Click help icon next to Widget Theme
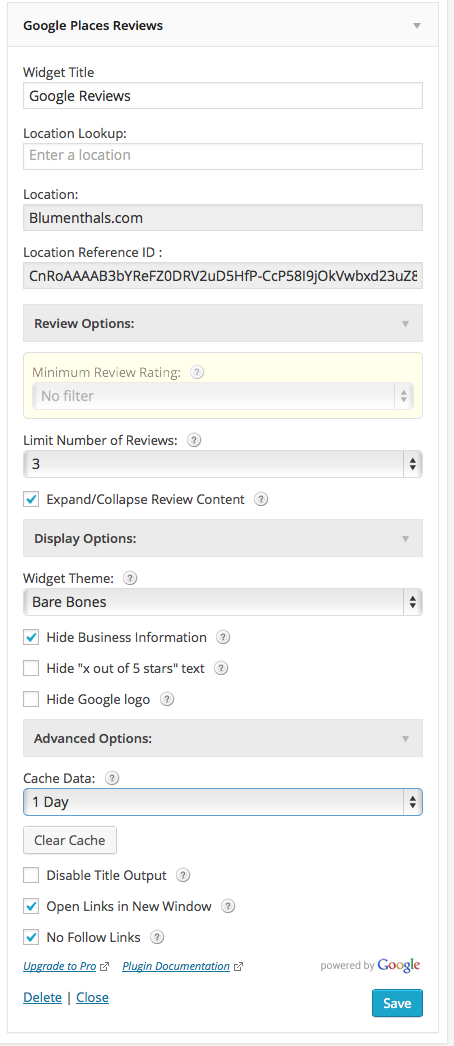Screen dimensions: 454x1046 pyautogui.click(x=131, y=578)
